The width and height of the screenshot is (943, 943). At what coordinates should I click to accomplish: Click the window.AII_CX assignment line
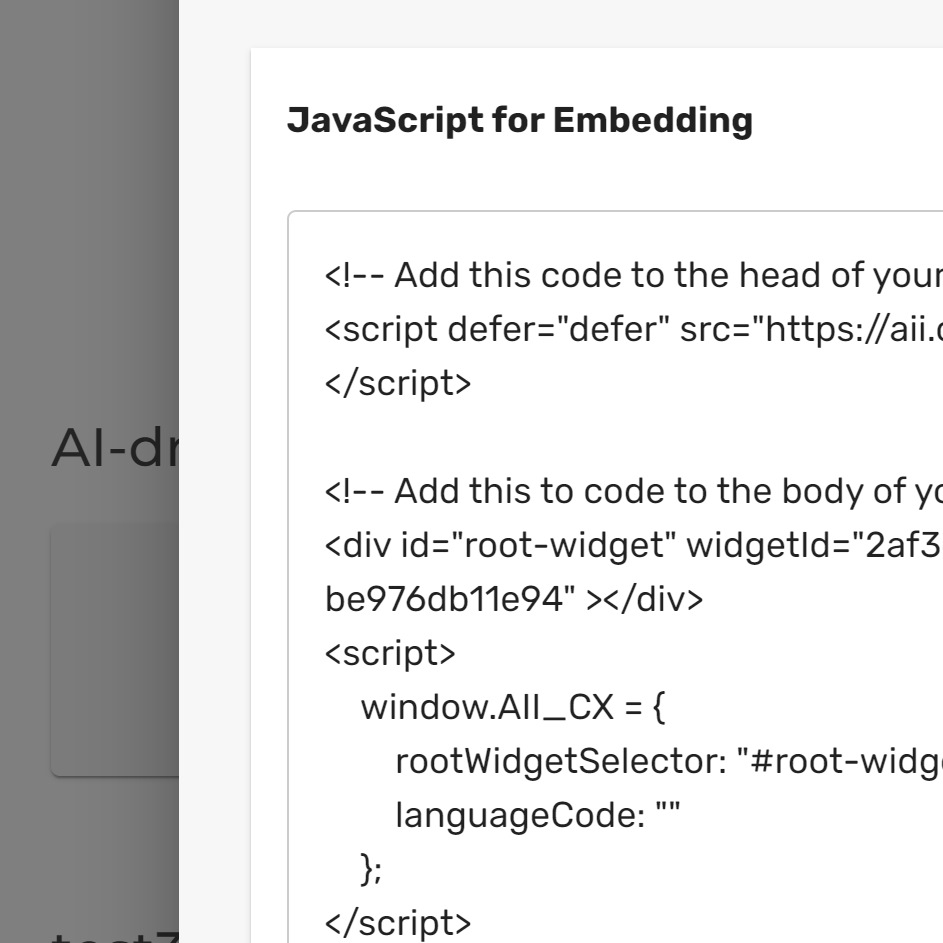pos(512,708)
